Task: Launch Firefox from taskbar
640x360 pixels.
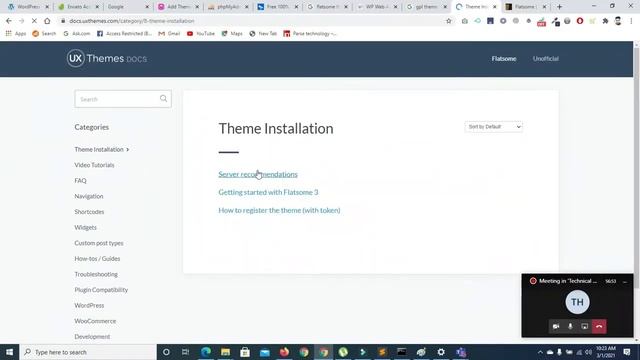Action: pyautogui.click(x=284, y=352)
